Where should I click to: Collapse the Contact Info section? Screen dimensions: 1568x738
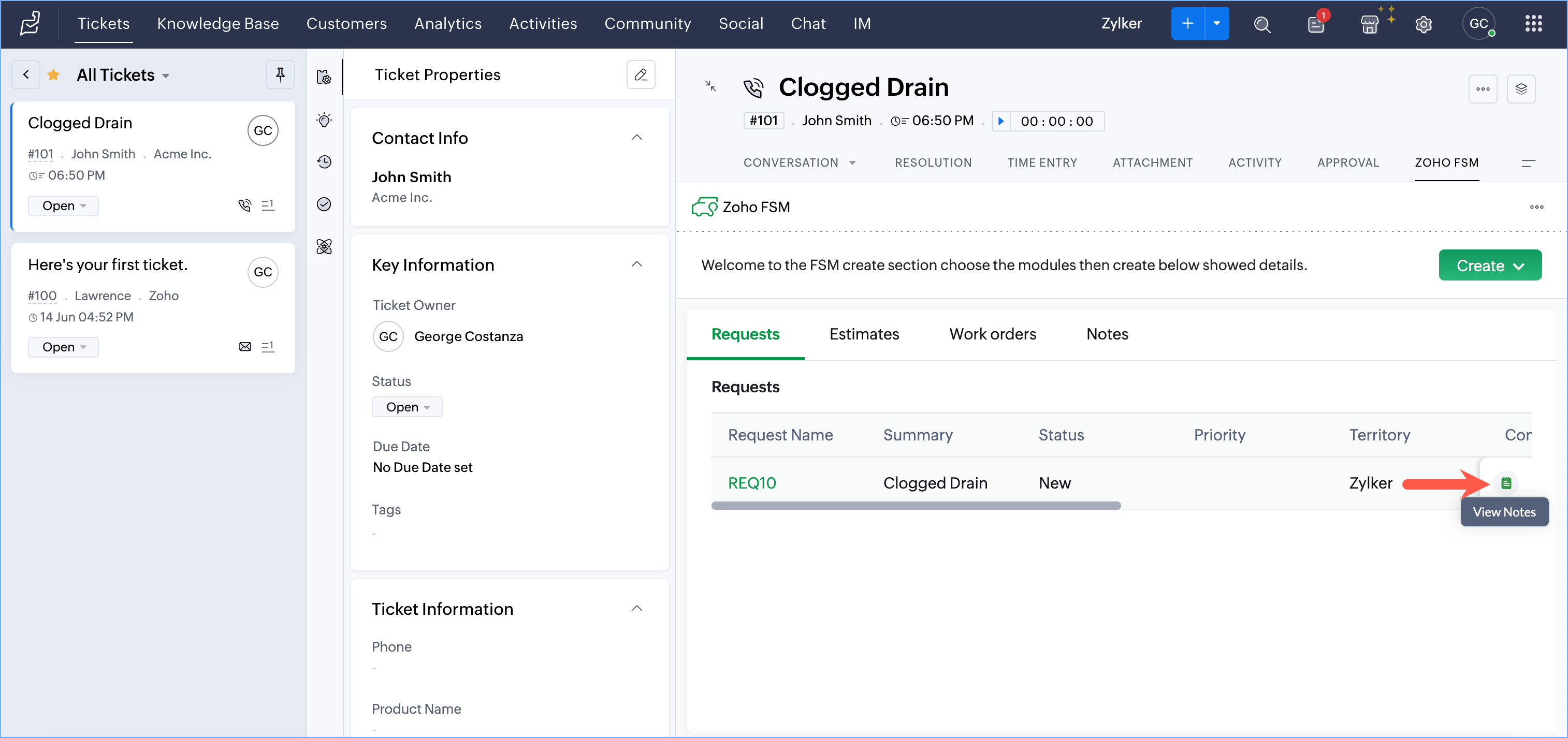click(x=637, y=138)
